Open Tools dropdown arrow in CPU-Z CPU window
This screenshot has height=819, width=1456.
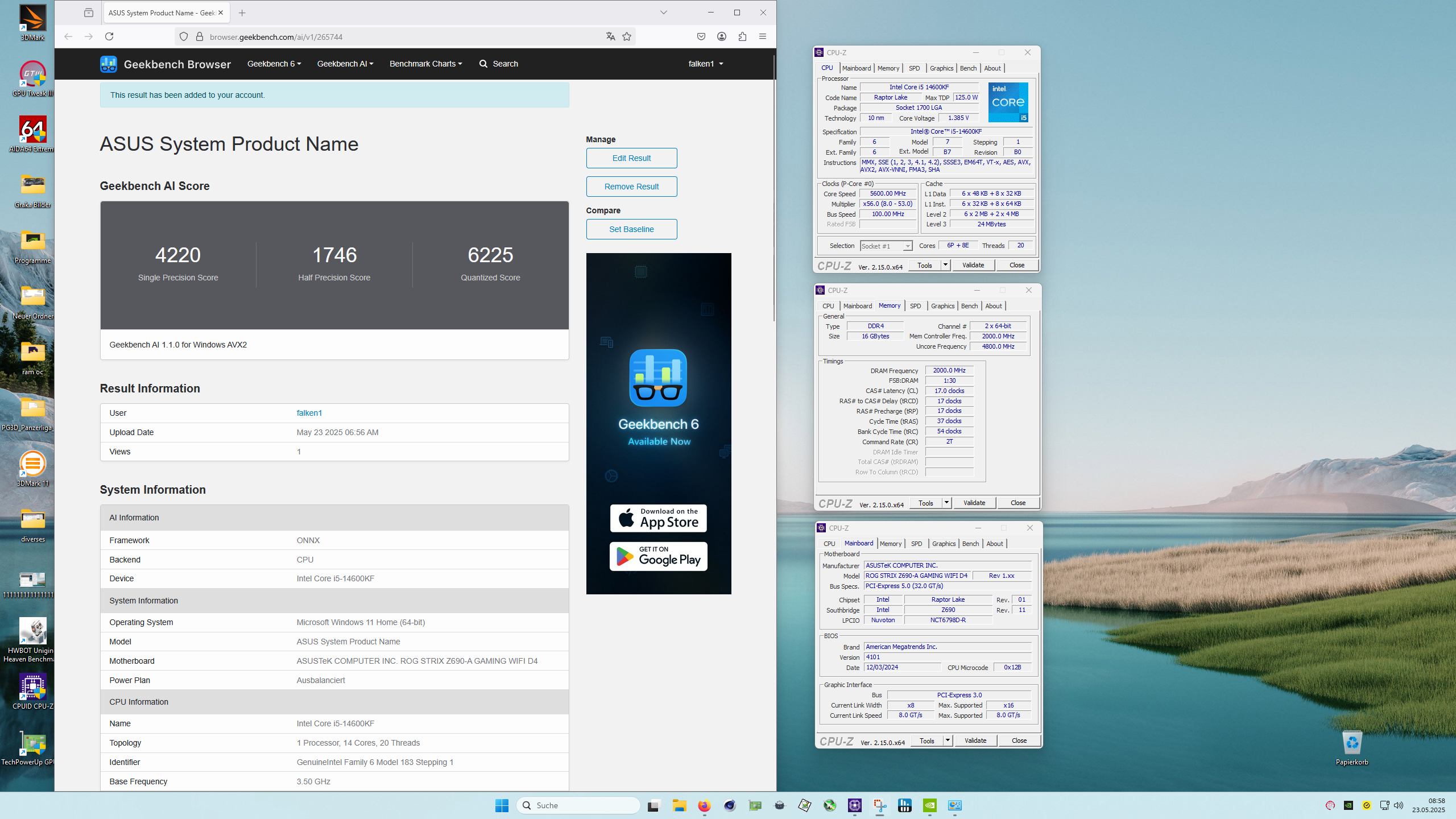[945, 265]
